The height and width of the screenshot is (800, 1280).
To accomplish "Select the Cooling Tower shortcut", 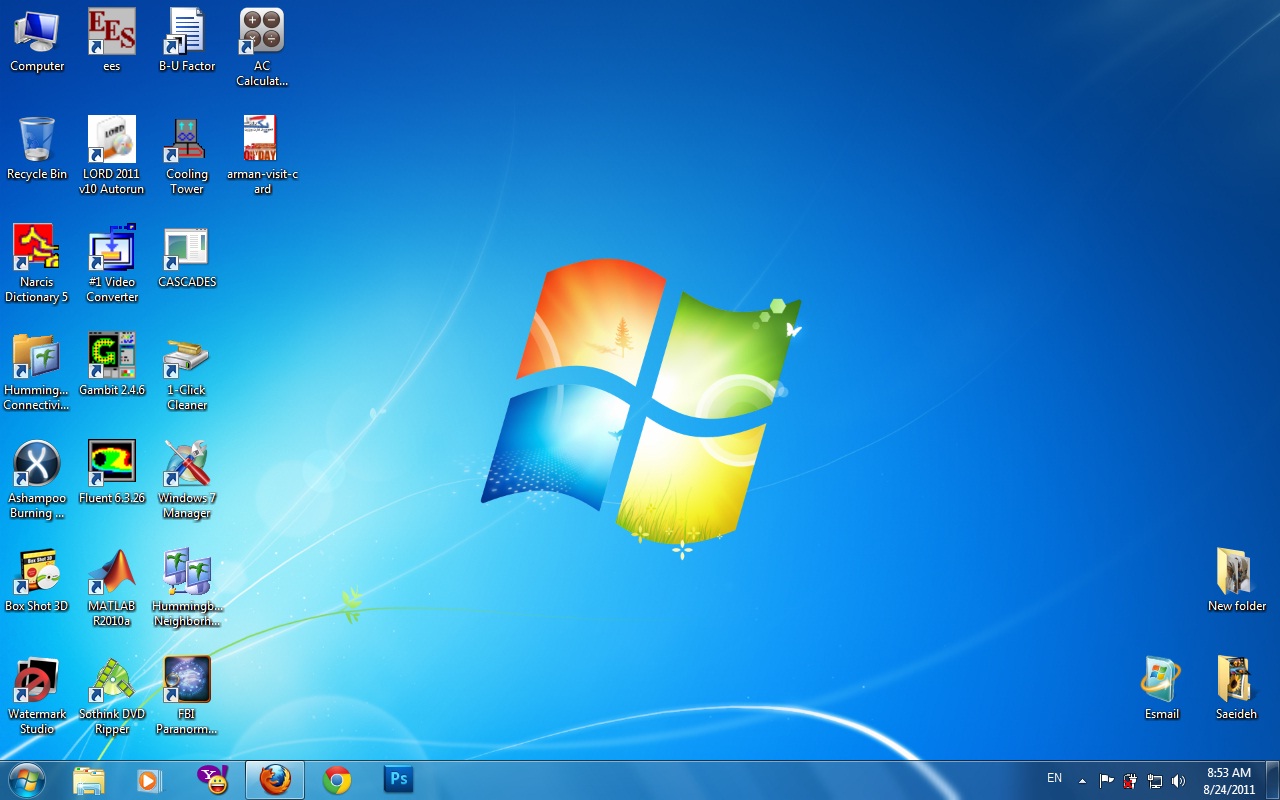I will click(186, 141).
